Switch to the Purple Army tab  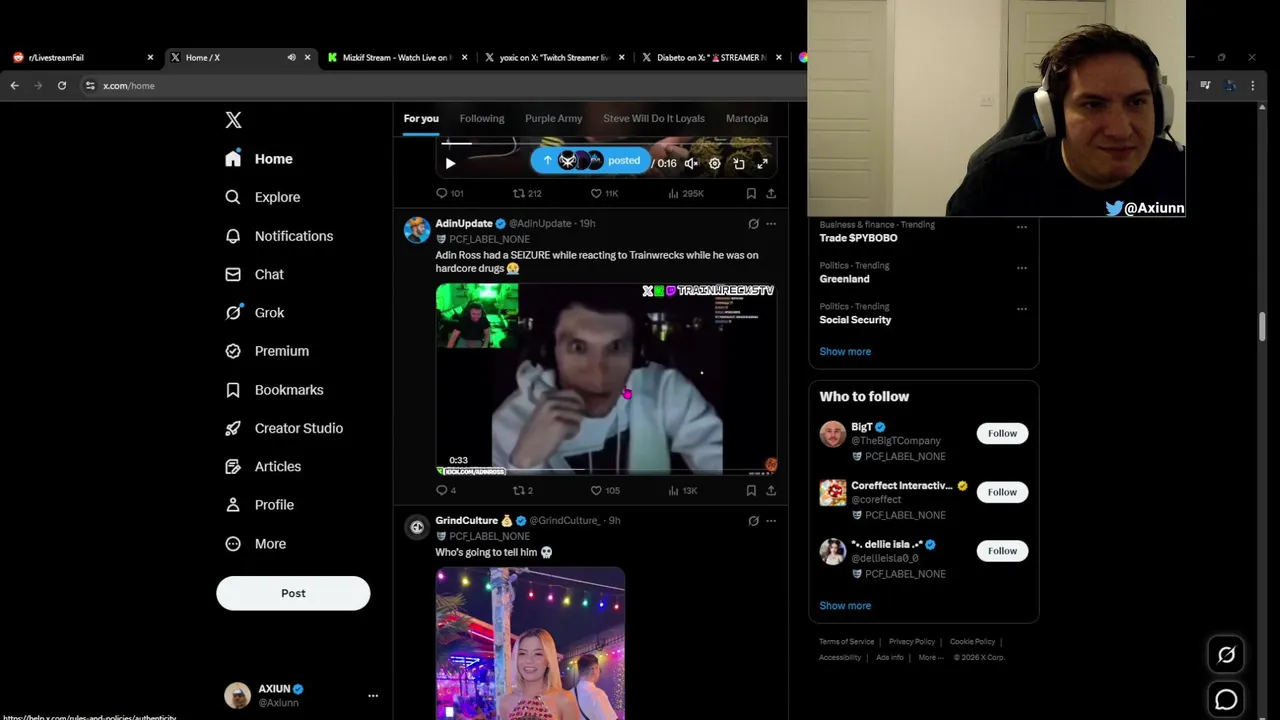pyautogui.click(x=553, y=118)
